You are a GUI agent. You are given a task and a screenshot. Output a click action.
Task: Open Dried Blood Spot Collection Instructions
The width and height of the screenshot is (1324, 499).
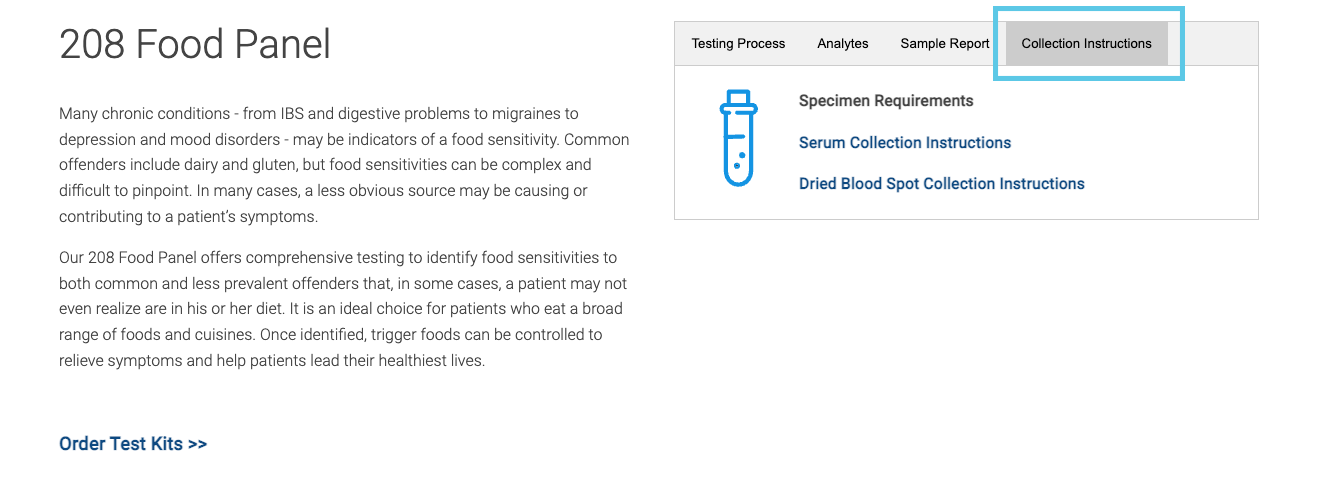point(941,184)
